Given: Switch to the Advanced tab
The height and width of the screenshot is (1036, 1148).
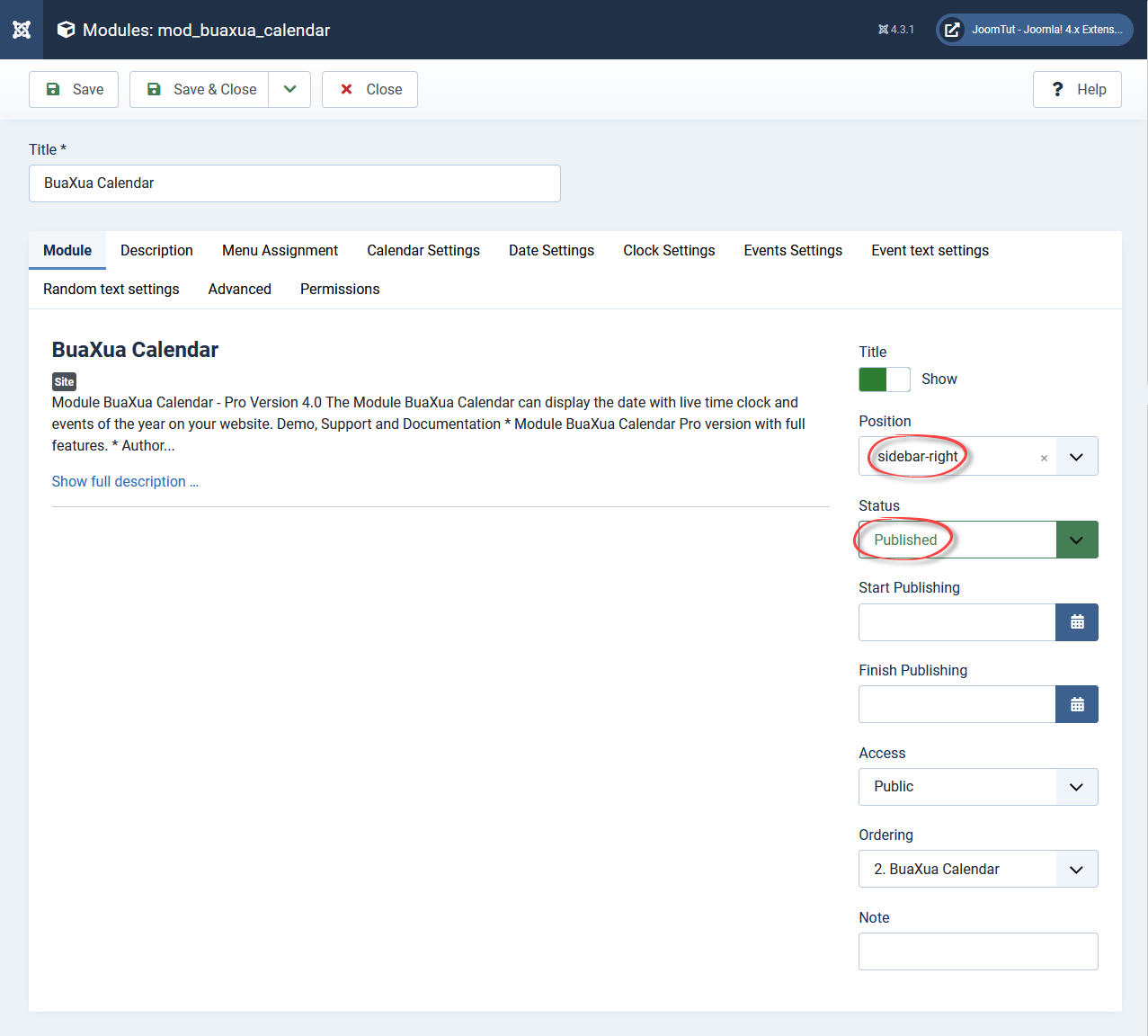Looking at the screenshot, I should (240, 289).
